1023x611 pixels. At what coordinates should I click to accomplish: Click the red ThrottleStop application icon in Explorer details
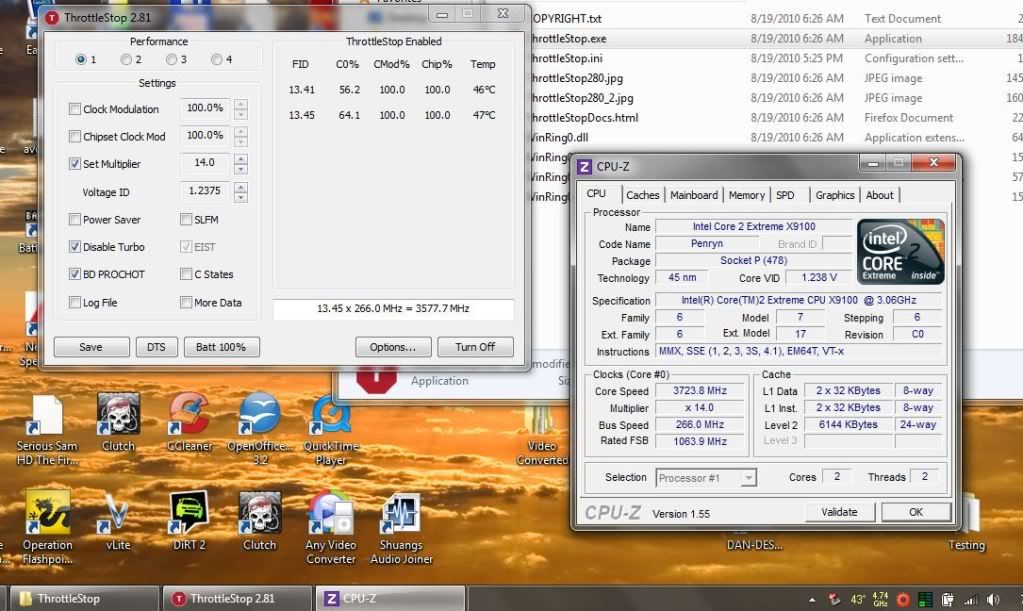(376, 380)
